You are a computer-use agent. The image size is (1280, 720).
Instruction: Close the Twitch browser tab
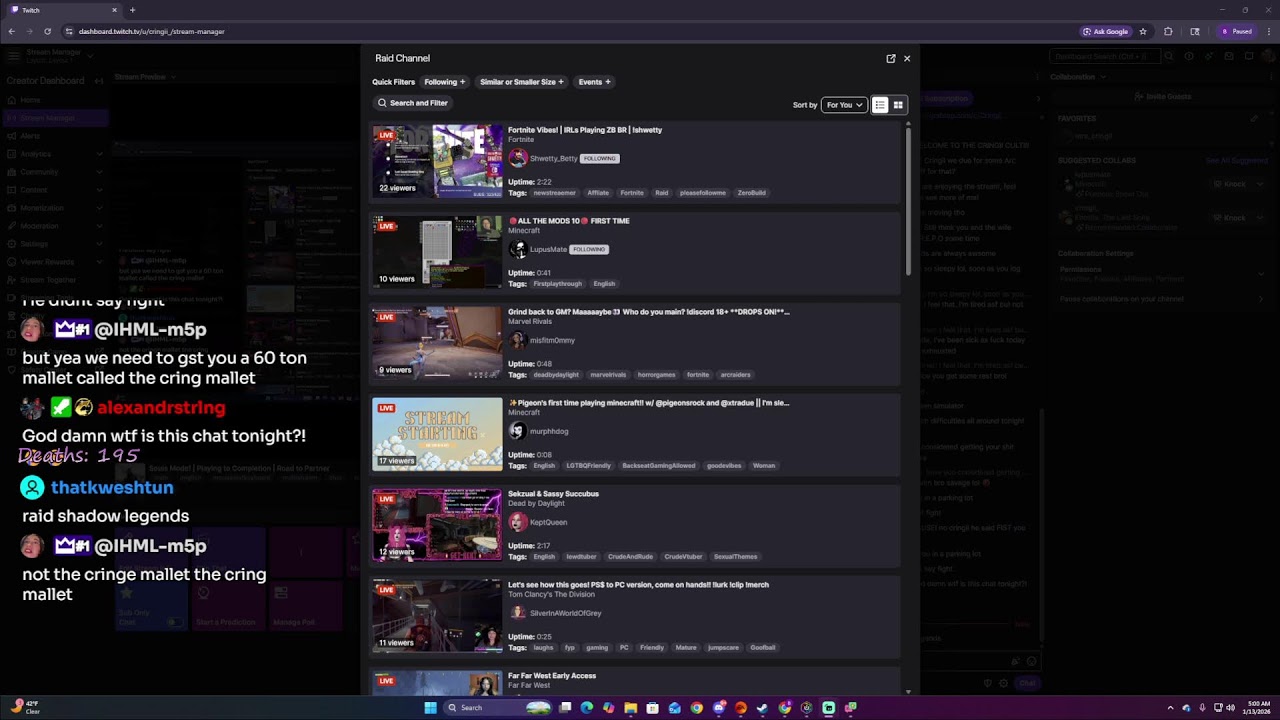[x=114, y=10]
